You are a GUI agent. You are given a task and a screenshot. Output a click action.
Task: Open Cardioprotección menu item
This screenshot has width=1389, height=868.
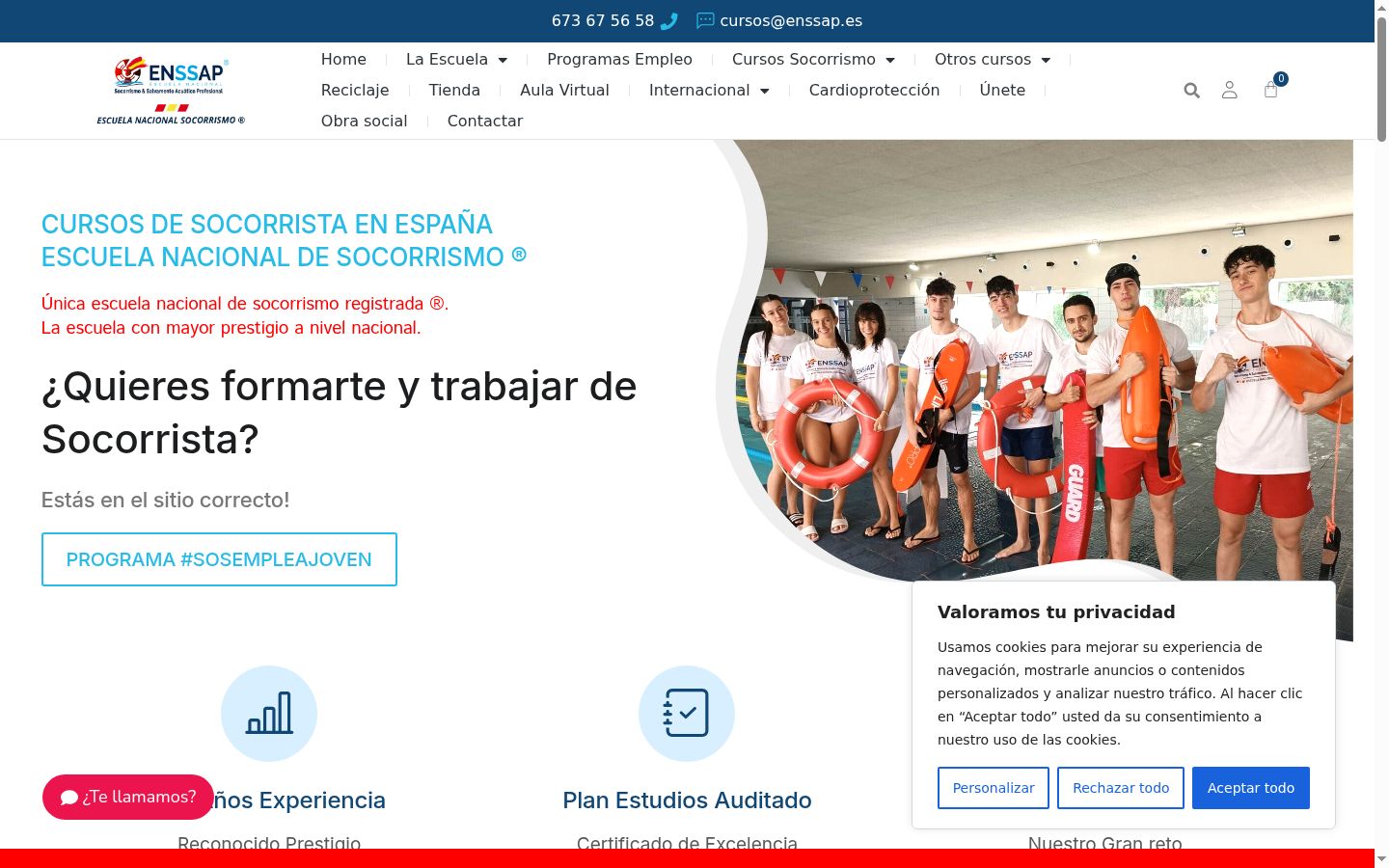point(874,91)
